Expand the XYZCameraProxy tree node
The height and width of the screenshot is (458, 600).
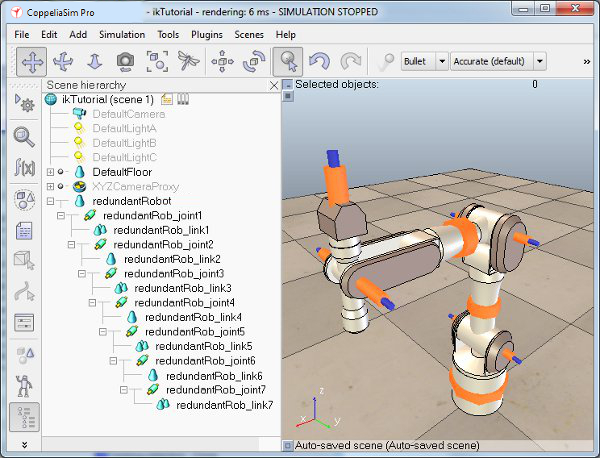pyautogui.click(x=50, y=187)
